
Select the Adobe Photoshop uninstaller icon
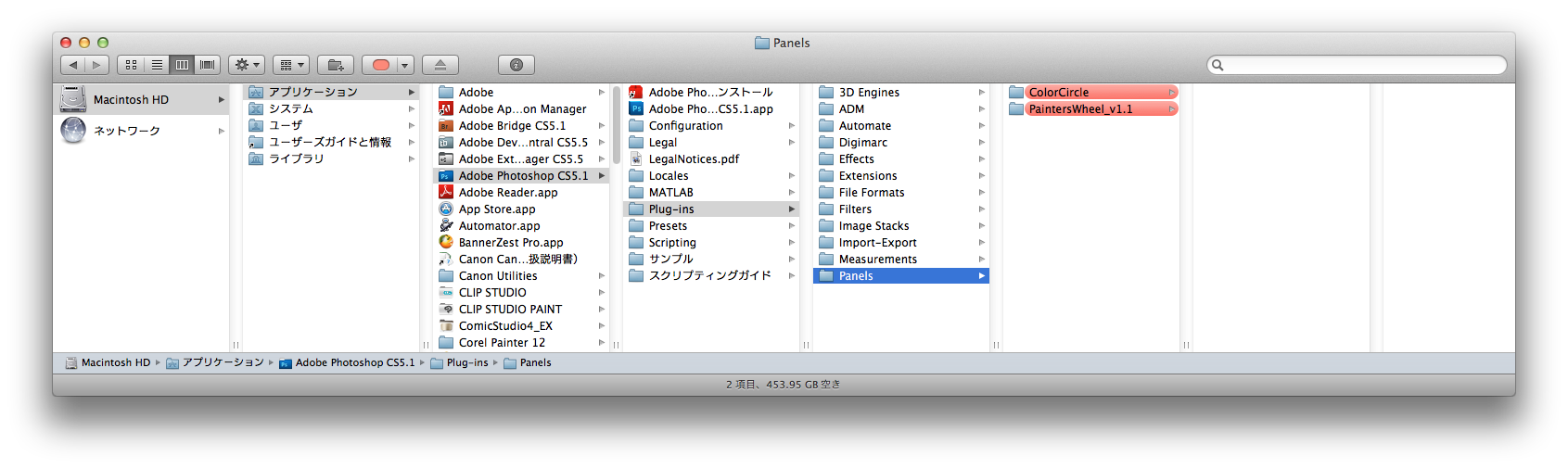click(636, 92)
